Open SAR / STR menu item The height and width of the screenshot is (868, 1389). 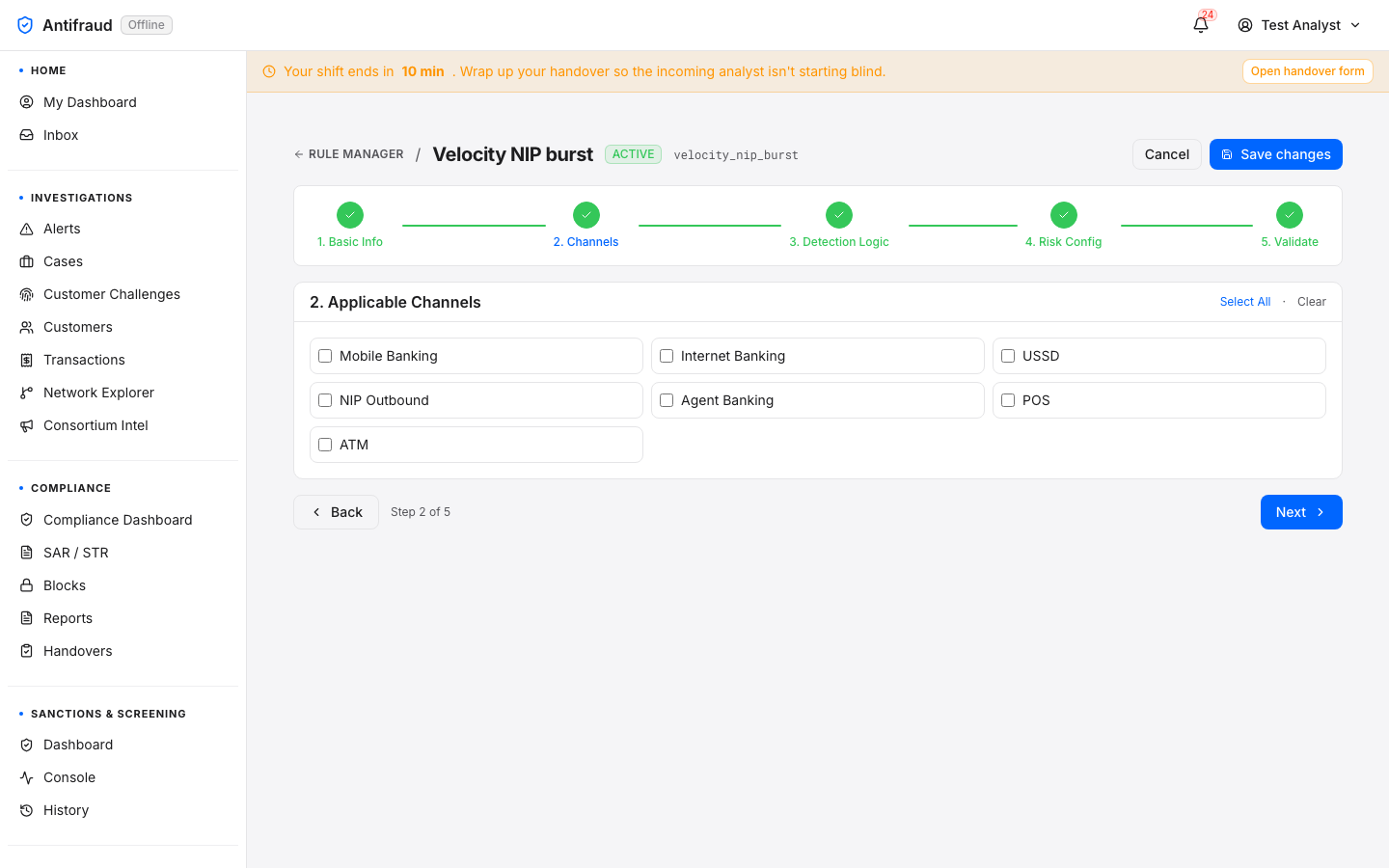tap(123, 553)
